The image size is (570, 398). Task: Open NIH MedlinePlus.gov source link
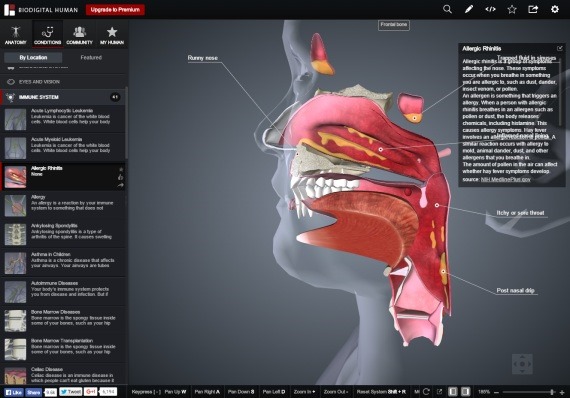pyautogui.click(x=506, y=179)
